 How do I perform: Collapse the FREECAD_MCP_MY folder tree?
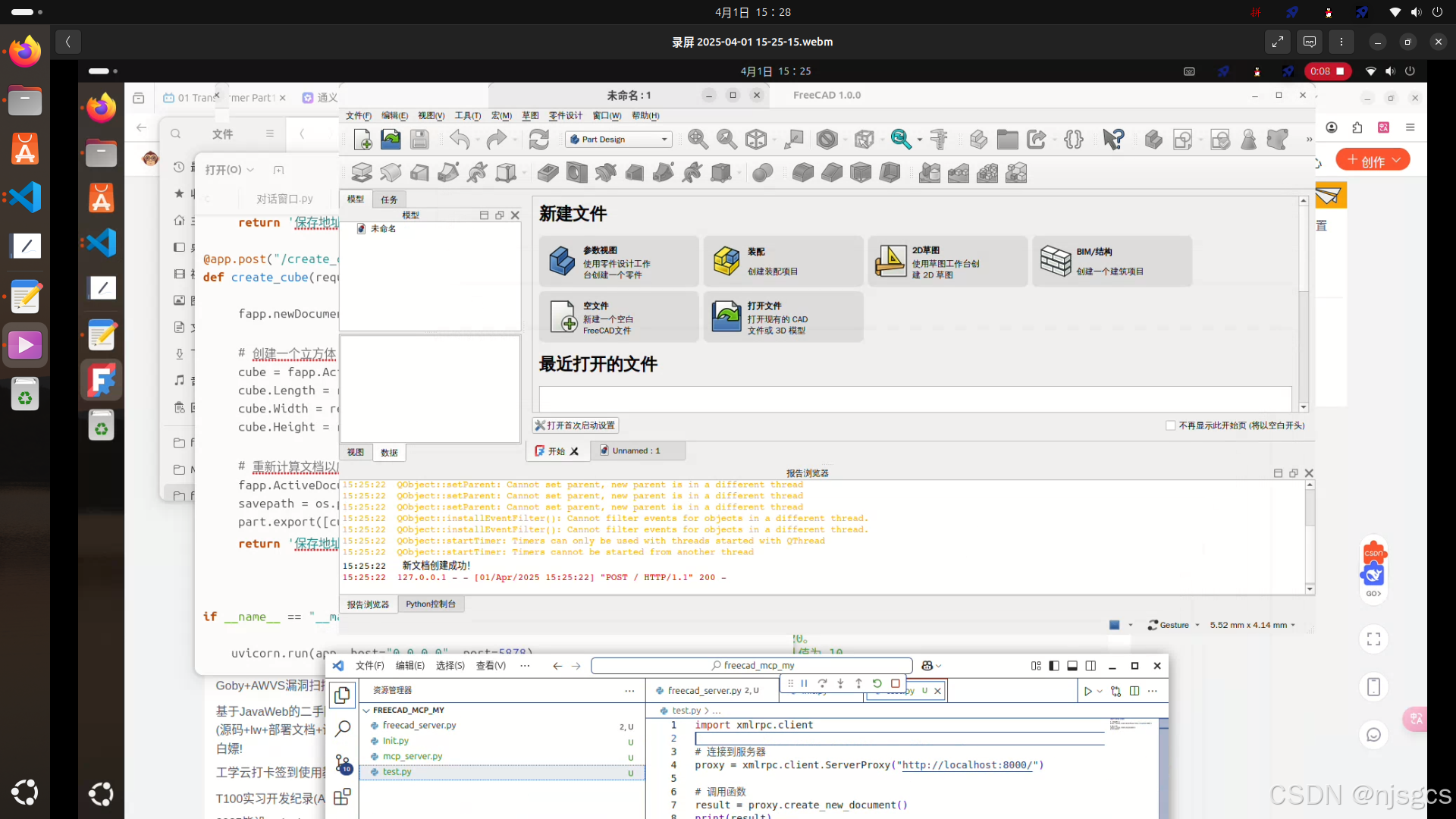pyautogui.click(x=367, y=711)
